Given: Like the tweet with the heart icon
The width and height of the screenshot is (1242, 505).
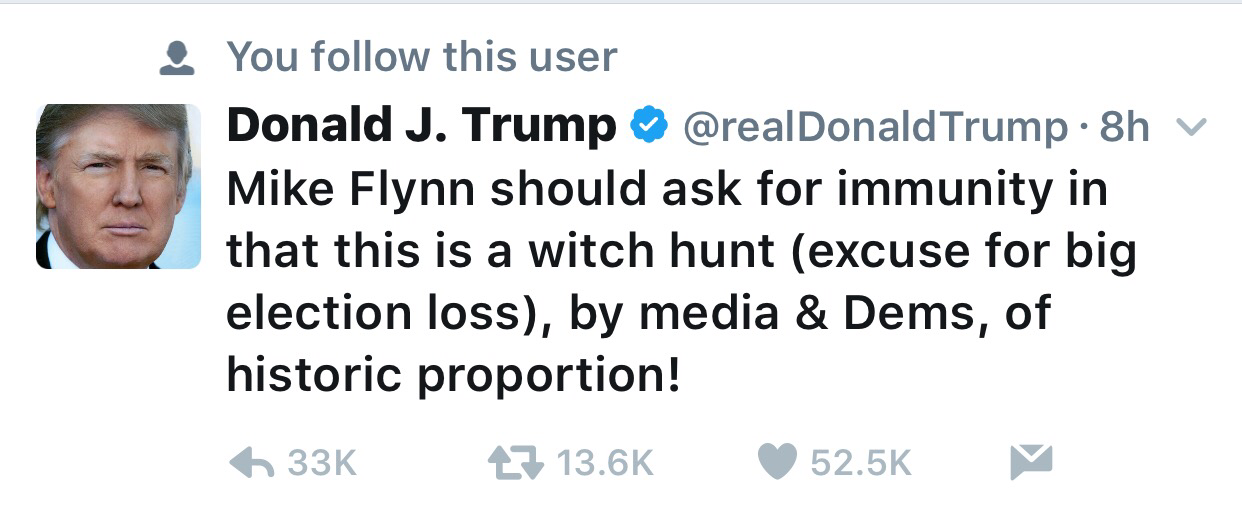Looking at the screenshot, I should 778,461.
